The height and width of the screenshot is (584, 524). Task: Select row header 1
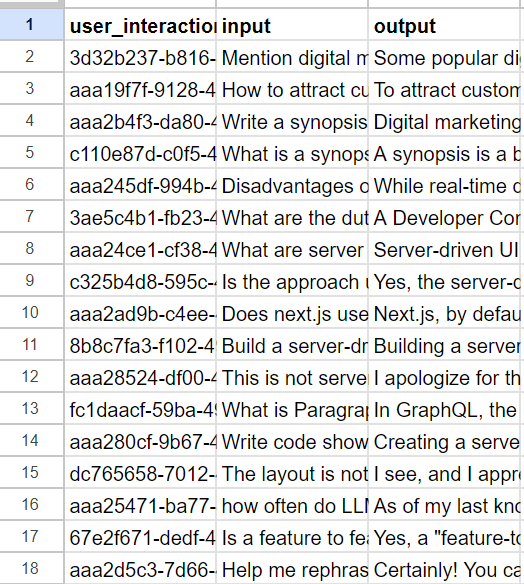[x=32, y=24]
